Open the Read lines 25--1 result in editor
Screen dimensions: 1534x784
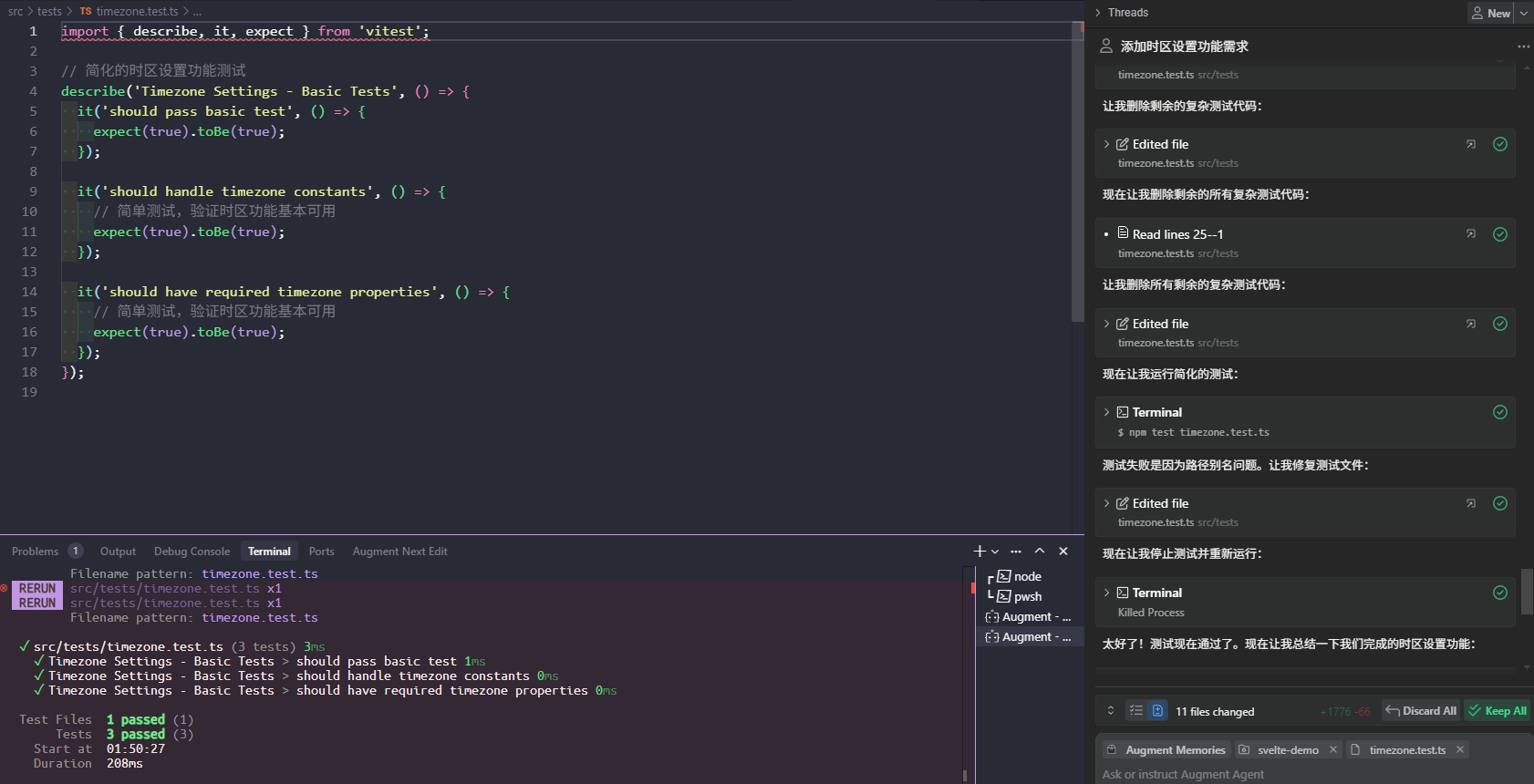click(1471, 234)
